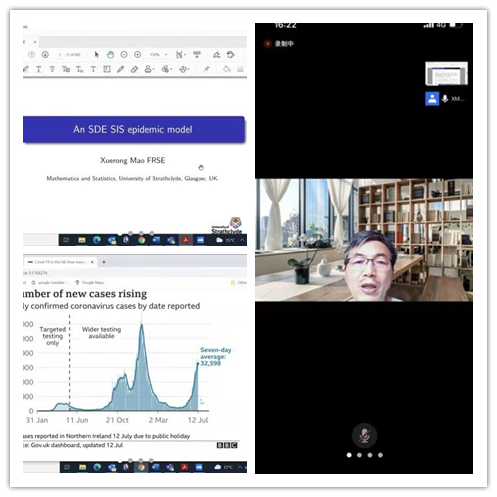Click the pin toolbar icon
This screenshot has width=497, height=497.
[207, 69]
